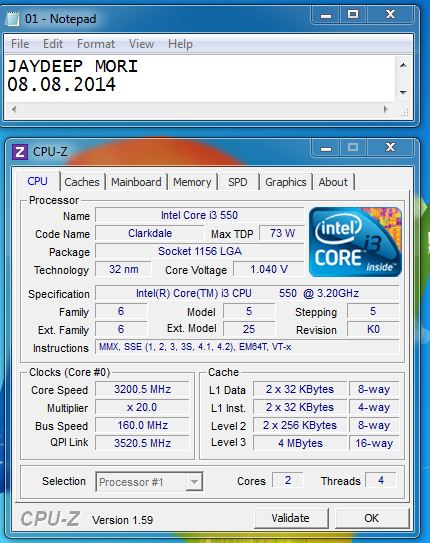Close the Notepad window
The width and height of the screenshot is (430, 543).
(x=390, y=15)
